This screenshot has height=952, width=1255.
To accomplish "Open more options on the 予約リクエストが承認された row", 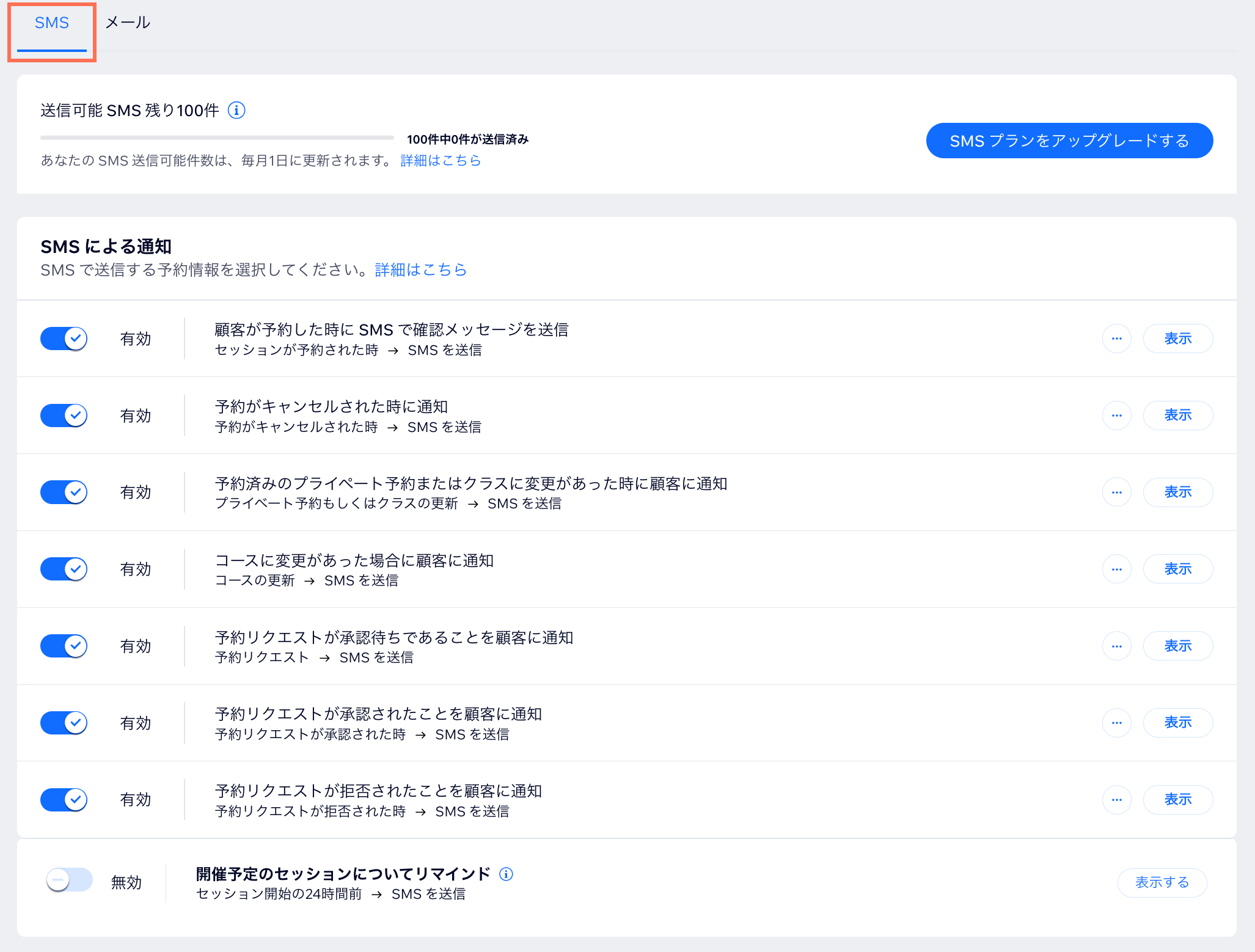I will pos(1117,723).
